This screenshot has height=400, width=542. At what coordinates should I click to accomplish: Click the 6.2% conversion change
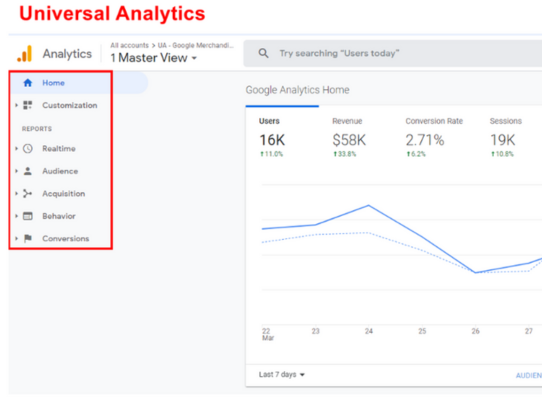(416, 154)
